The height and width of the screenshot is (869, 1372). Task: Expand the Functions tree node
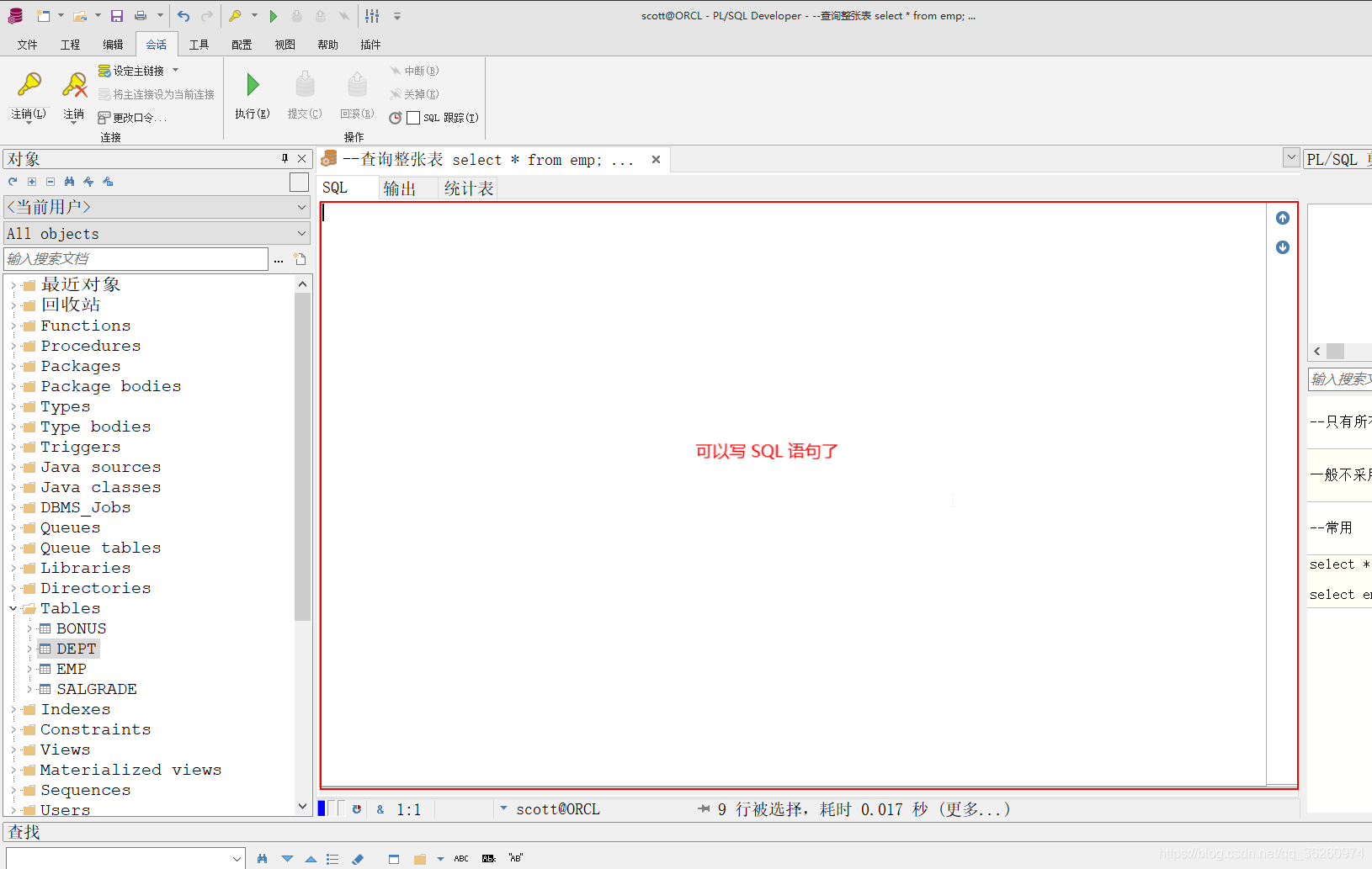click(x=13, y=326)
